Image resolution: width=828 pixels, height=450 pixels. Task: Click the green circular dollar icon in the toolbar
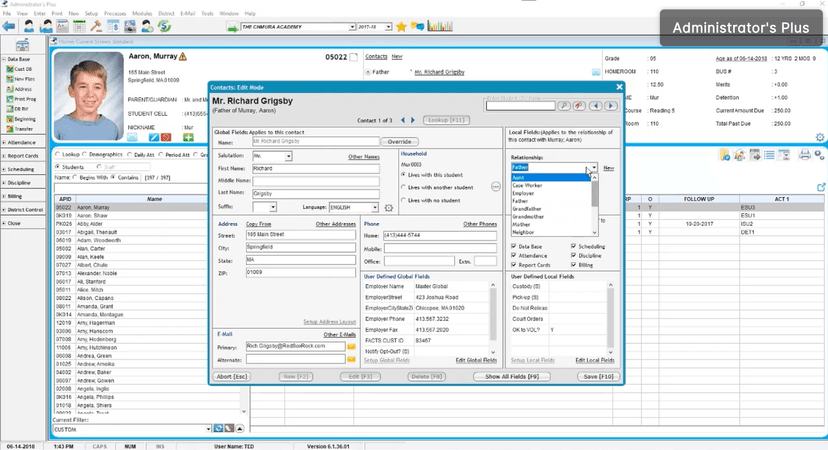pos(164,26)
